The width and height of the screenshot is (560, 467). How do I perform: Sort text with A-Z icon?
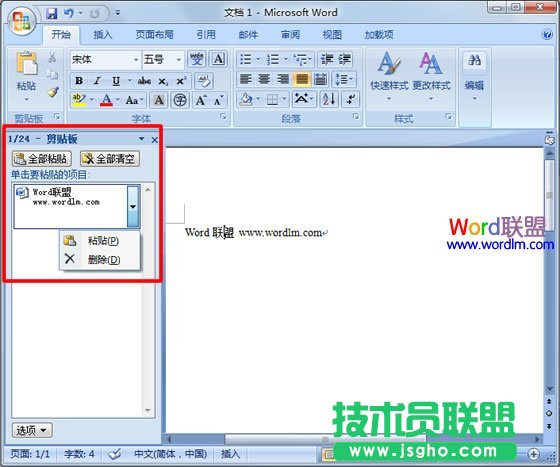[329, 99]
